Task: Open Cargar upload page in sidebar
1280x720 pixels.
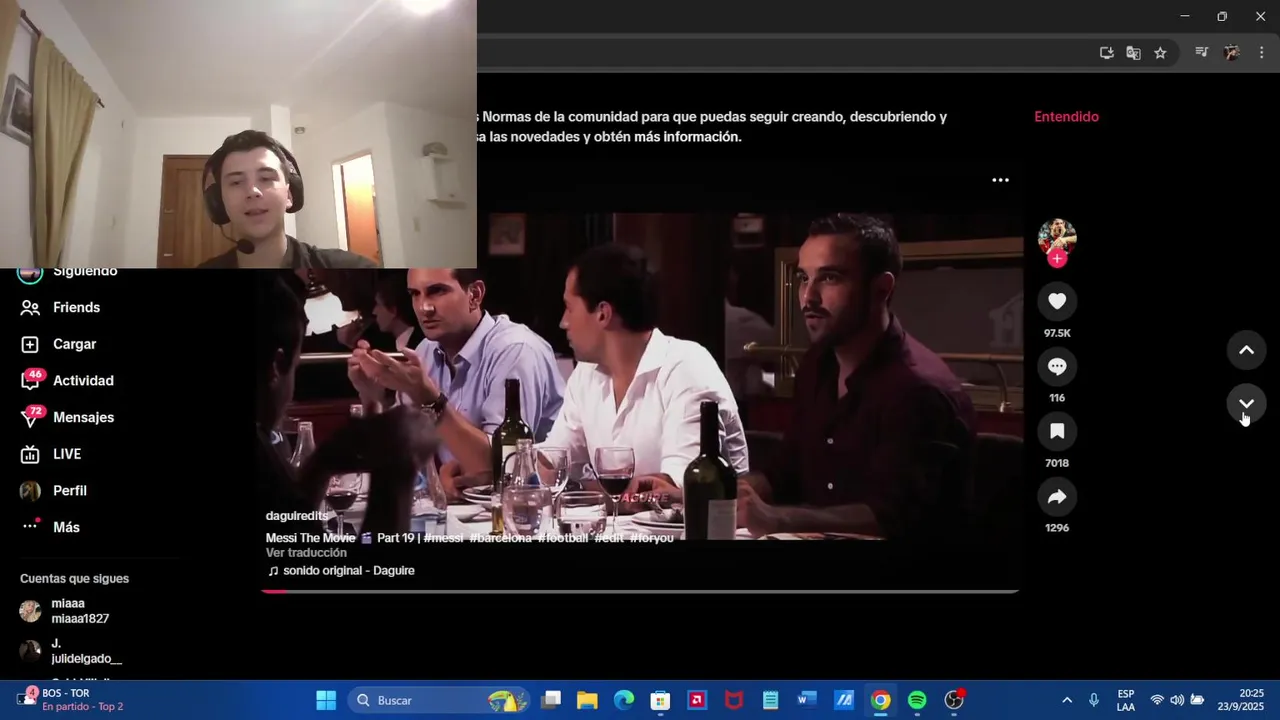Action: pyautogui.click(x=74, y=344)
